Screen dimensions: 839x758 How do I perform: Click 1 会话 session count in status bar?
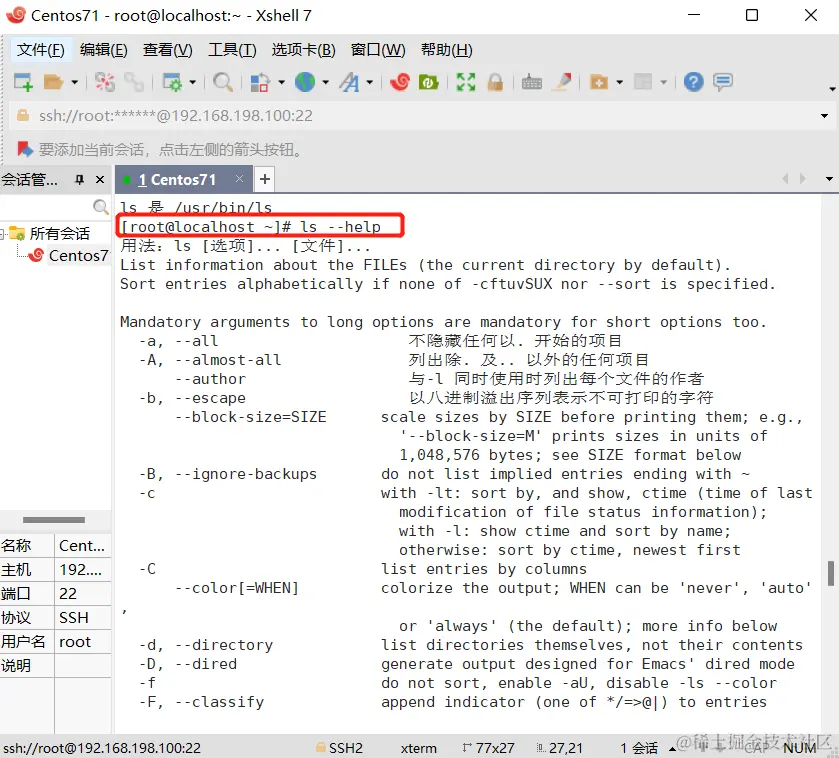[x=639, y=748]
